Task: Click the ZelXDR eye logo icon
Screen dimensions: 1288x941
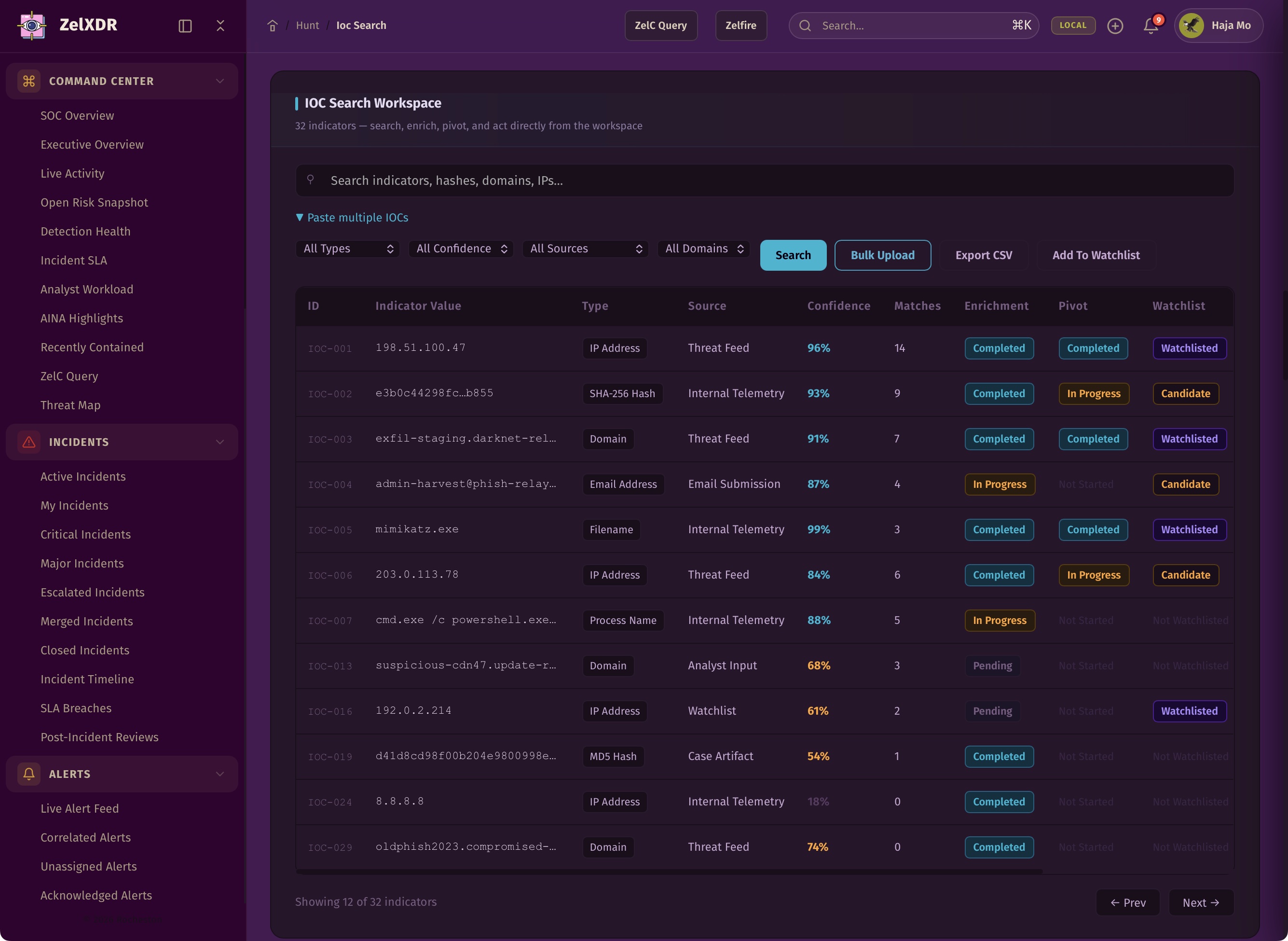Action: (x=32, y=26)
